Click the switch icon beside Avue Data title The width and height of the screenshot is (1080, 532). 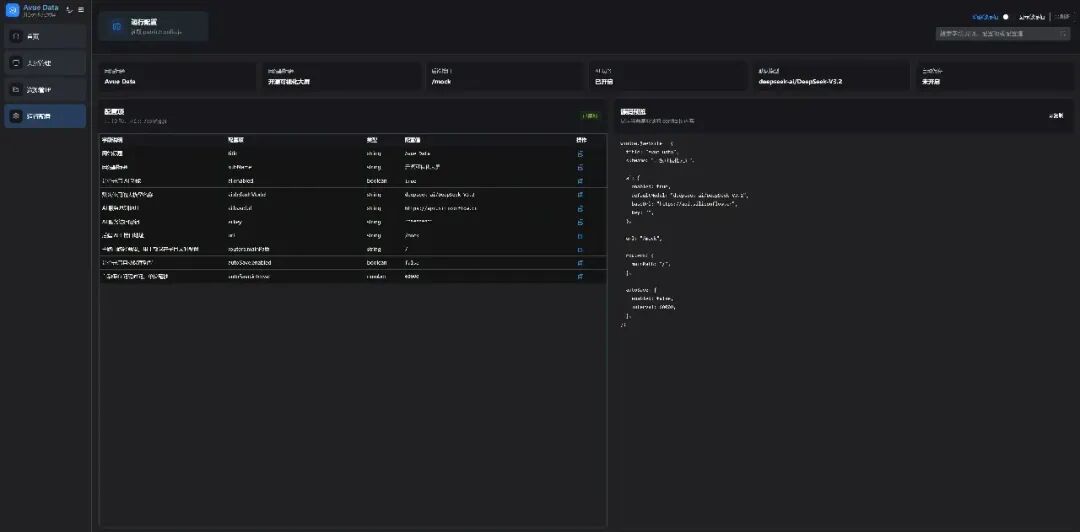(69, 10)
